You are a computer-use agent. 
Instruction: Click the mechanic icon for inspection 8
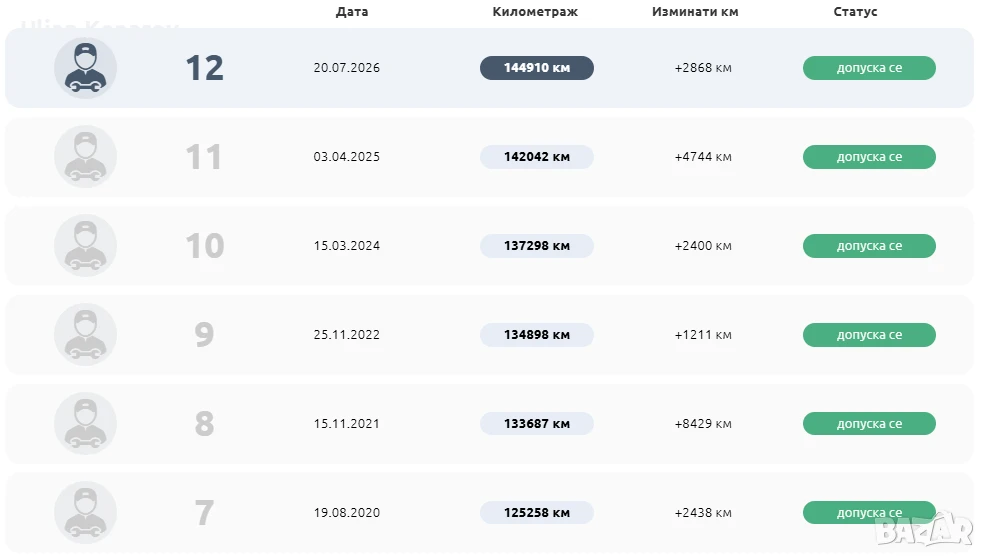(x=85, y=424)
